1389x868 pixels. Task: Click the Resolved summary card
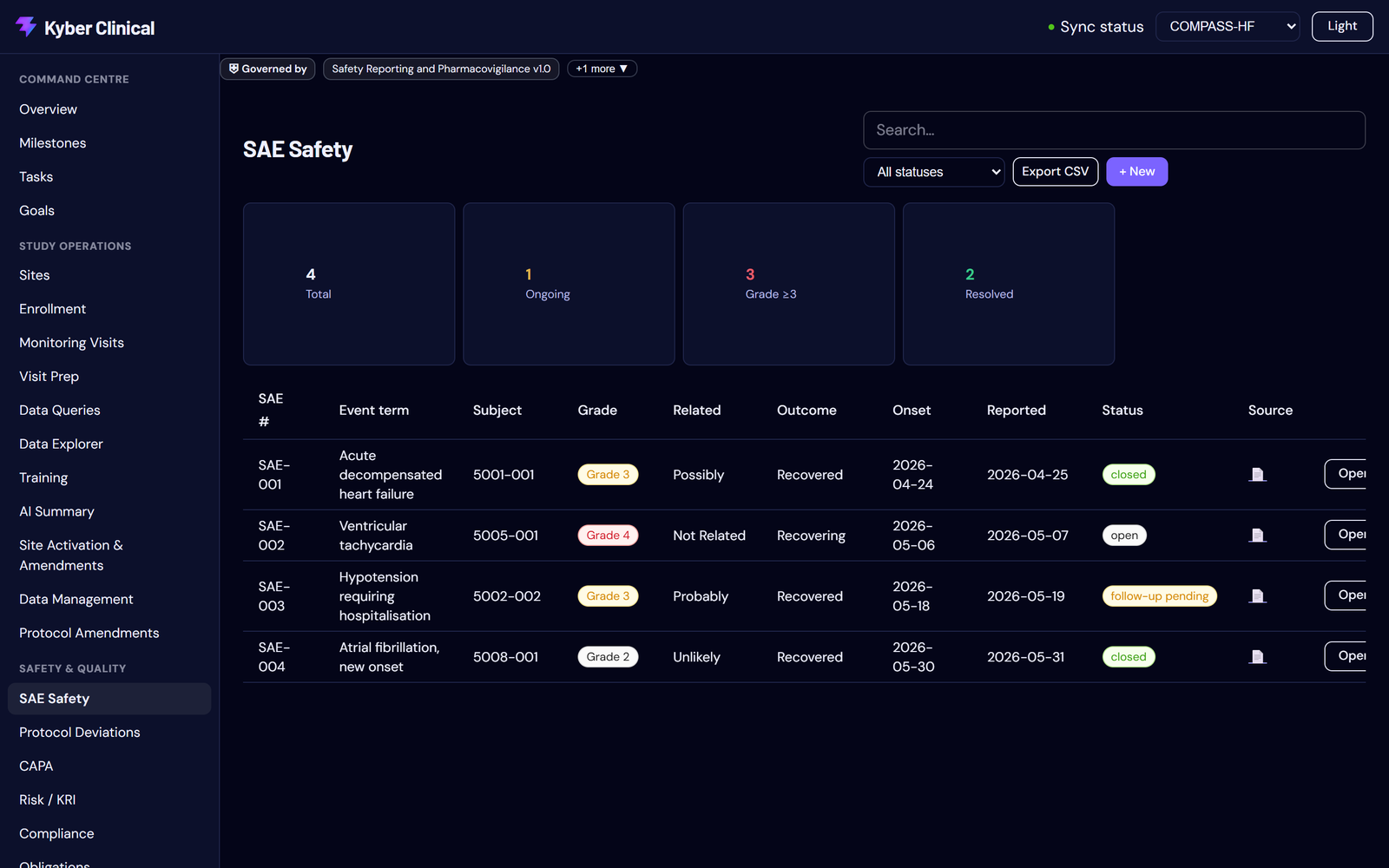[1009, 284]
